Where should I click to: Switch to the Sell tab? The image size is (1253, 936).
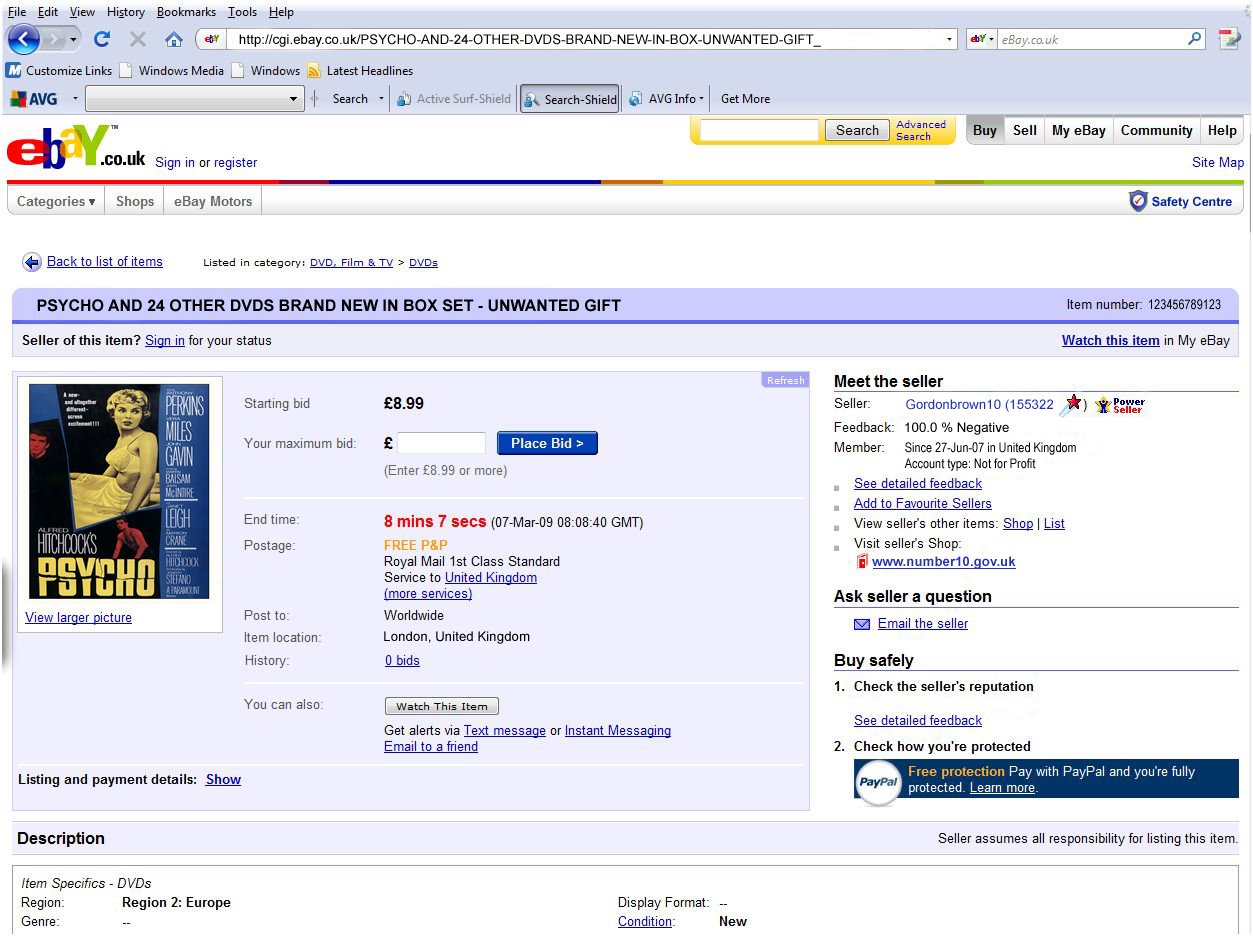tap(1025, 130)
